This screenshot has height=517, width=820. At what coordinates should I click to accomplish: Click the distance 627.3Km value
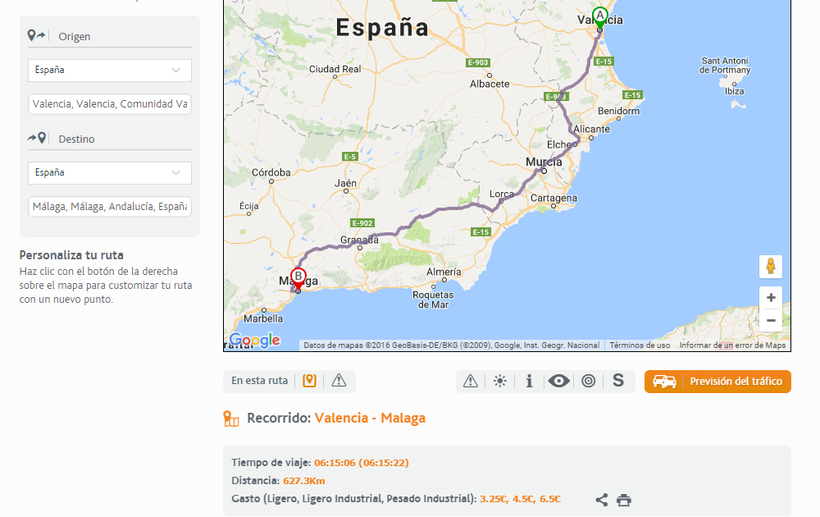304,480
